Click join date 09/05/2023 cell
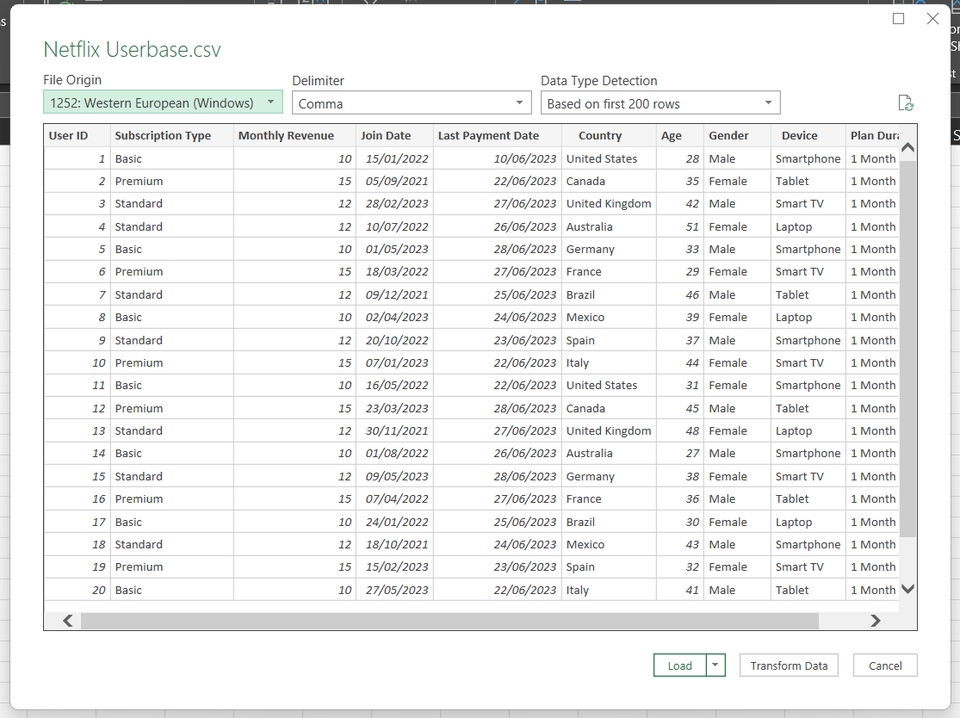 (394, 476)
